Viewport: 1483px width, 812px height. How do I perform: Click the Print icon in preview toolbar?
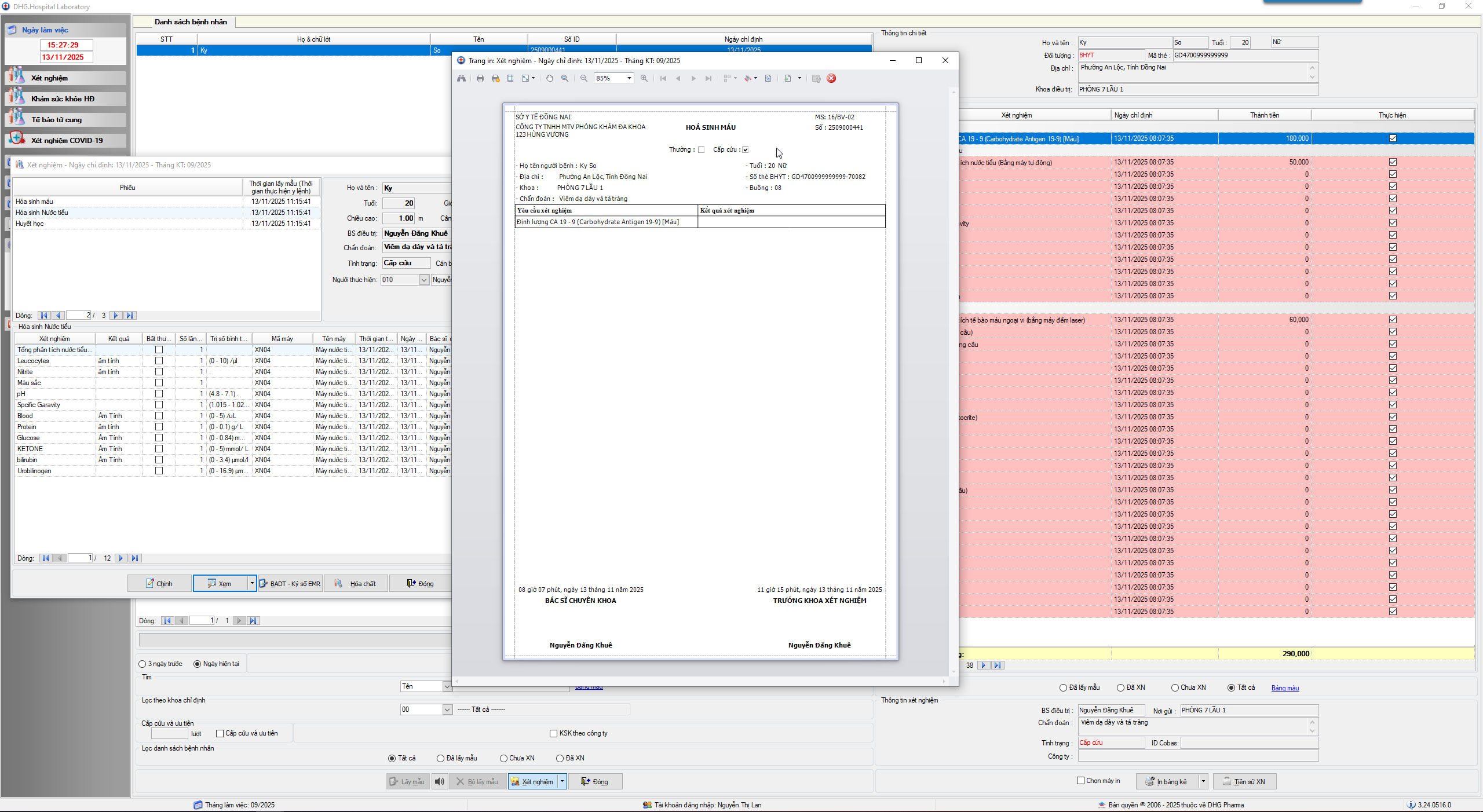pos(480,79)
